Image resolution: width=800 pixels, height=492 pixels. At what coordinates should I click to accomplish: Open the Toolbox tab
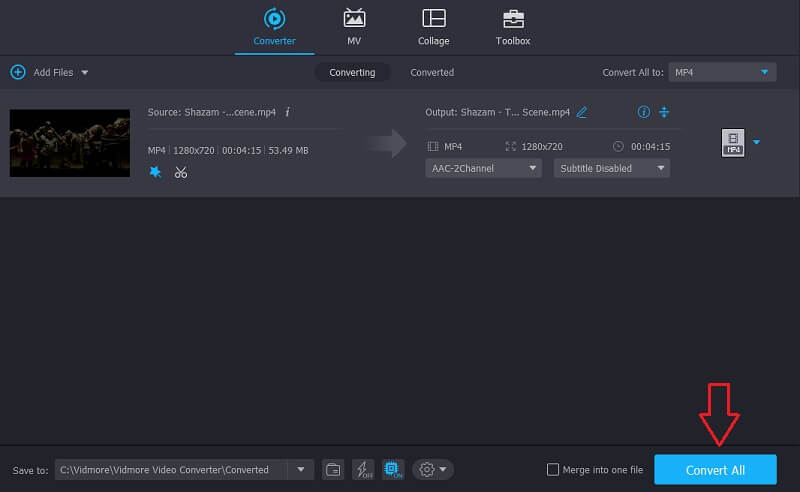coord(513,27)
